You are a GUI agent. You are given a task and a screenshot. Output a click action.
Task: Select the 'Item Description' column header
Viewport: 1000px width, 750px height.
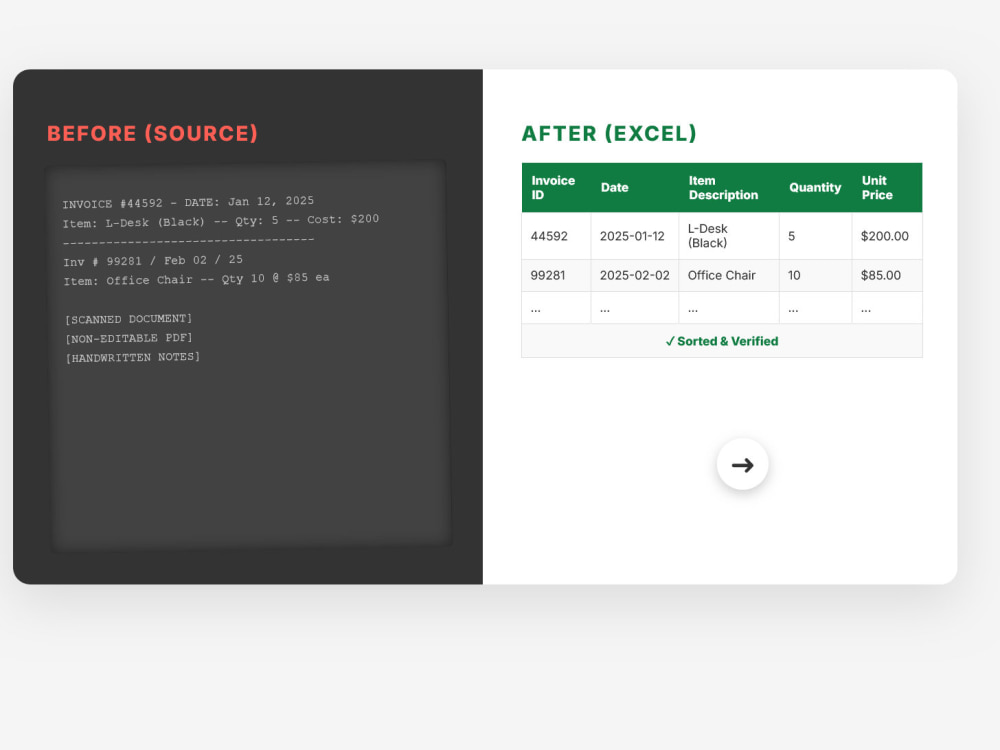729,188
